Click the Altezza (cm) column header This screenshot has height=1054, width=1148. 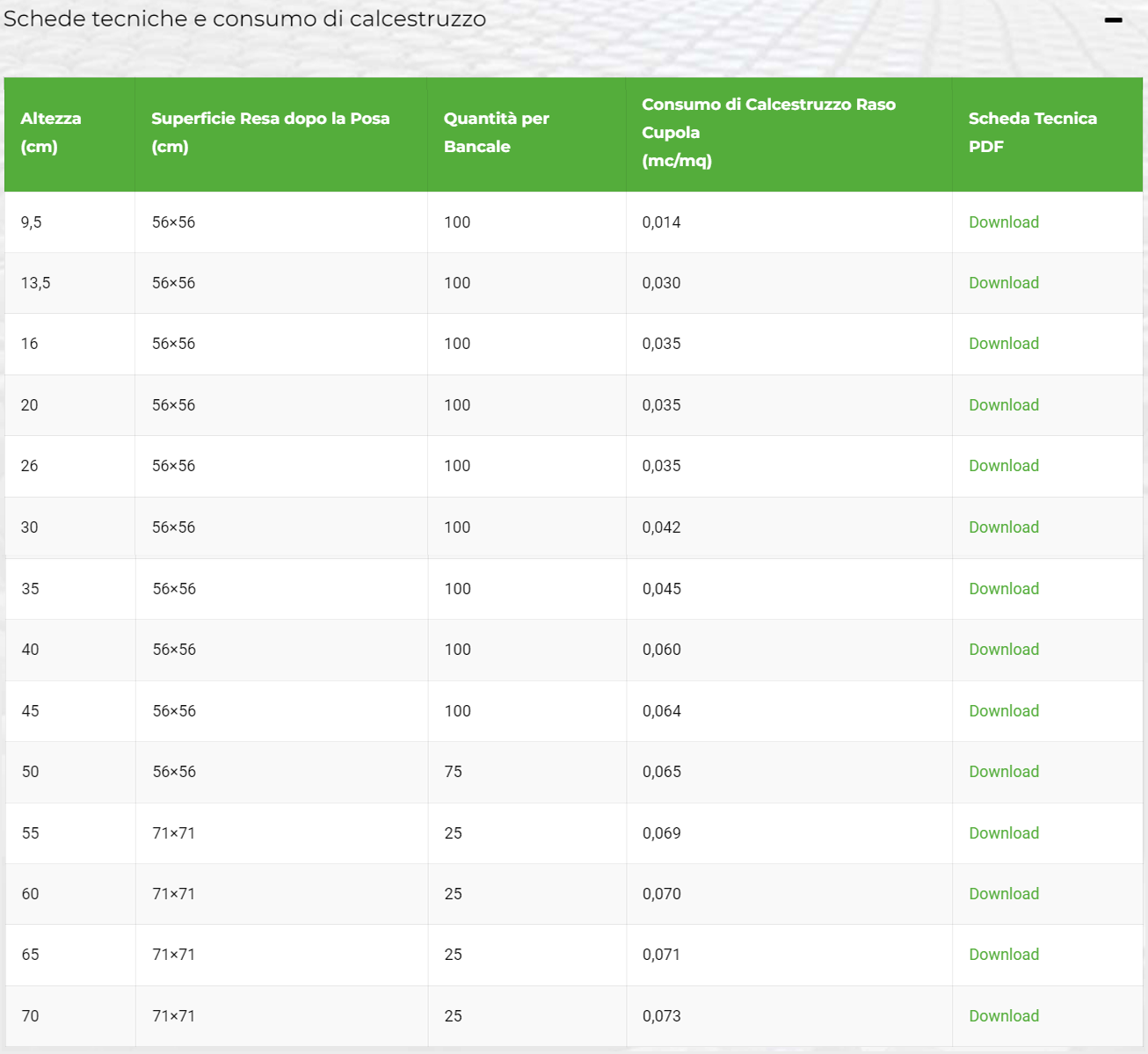click(51, 133)
